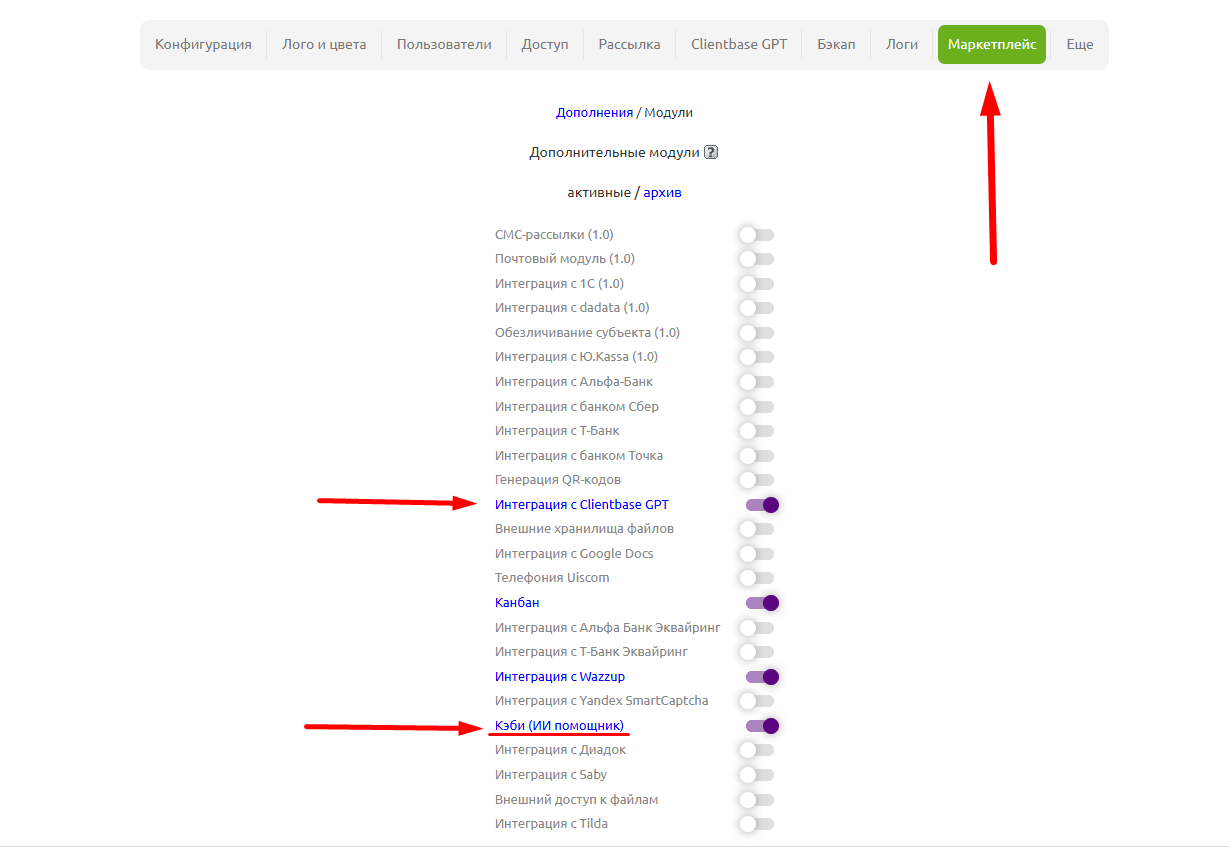Enable the Генерация QR-кодов toggle
This screenshot has width=1229, height=847.
coord(757,480)
